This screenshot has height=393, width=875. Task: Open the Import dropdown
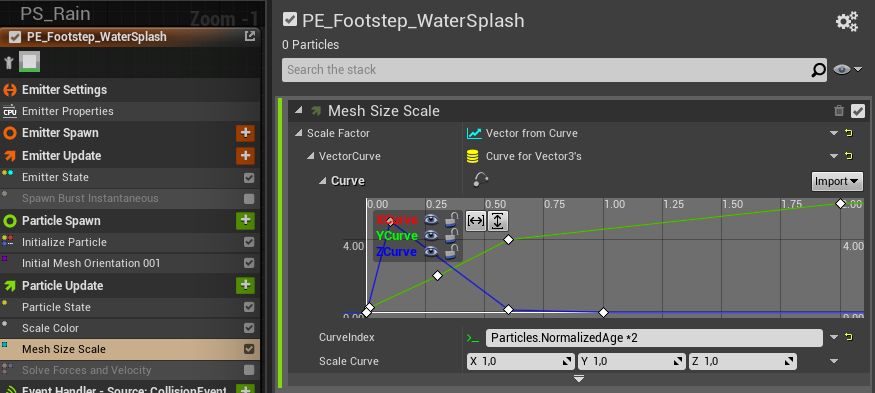(837, 181)
